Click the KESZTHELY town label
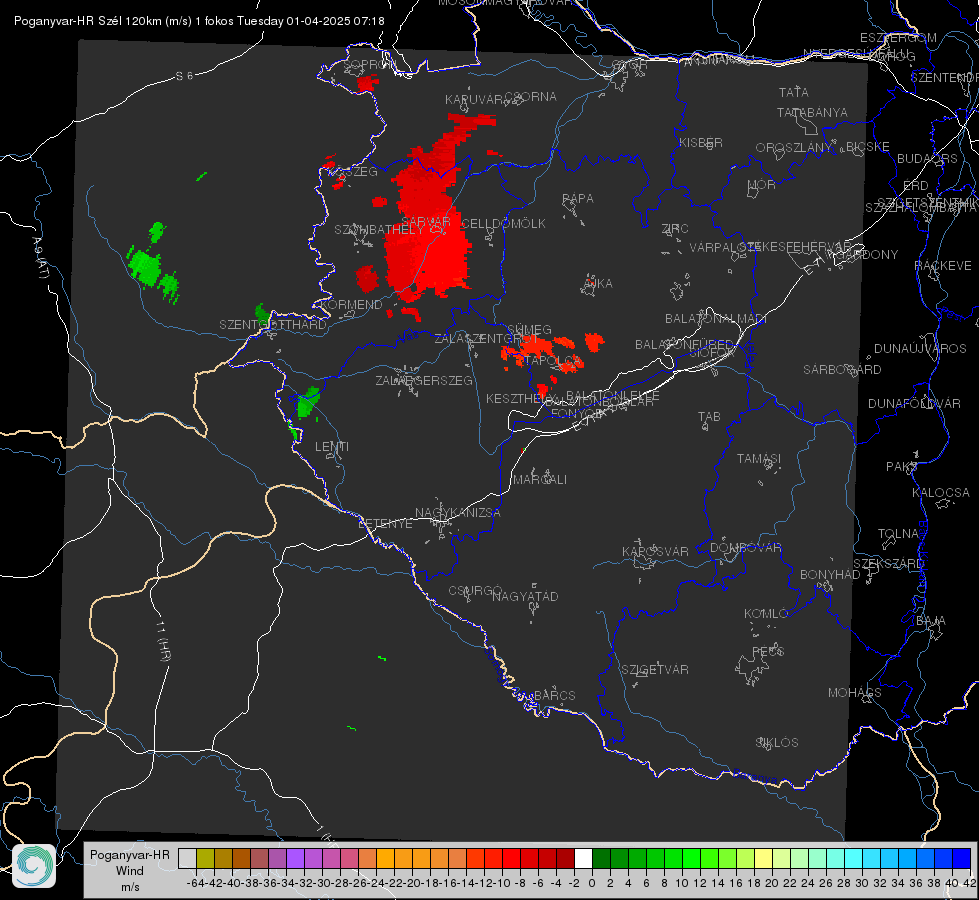Image resolution: width=979 pixels, height=900 pixels. (520, 398)
